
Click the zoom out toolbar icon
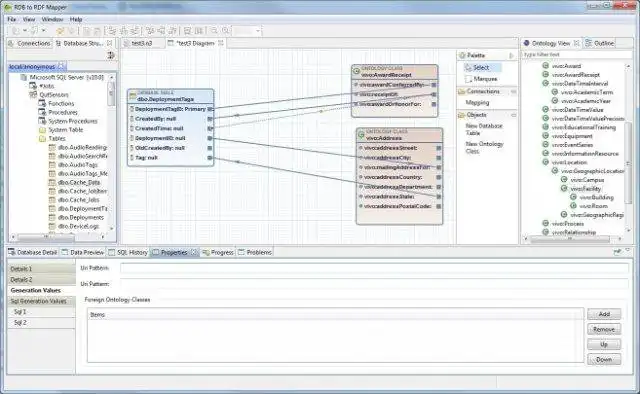pyautogui.click(x=214, y=31)
